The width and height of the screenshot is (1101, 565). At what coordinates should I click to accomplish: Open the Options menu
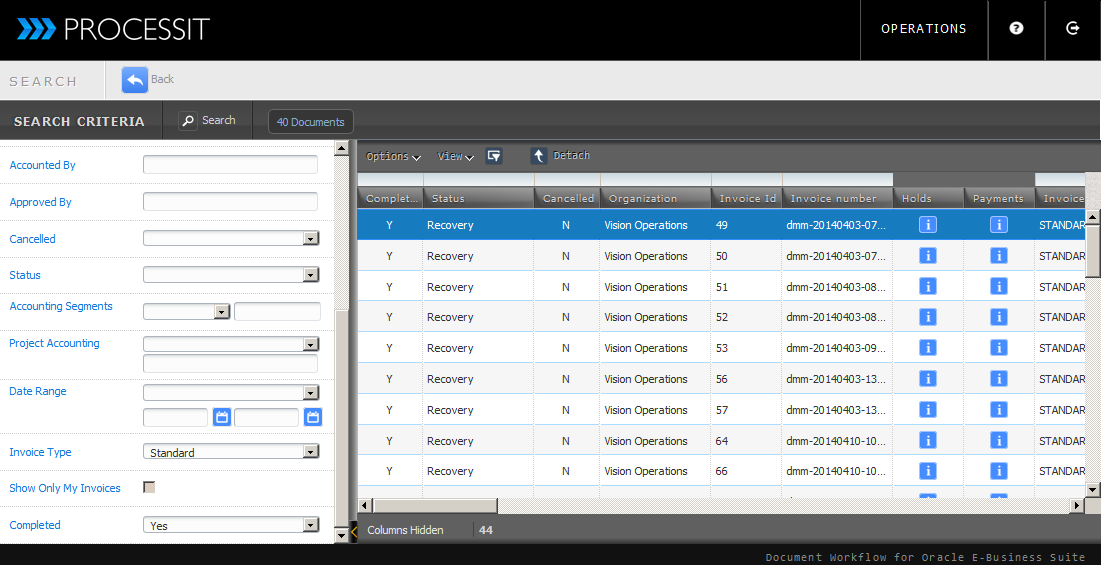pyautogui.click(x=393, y=156)
